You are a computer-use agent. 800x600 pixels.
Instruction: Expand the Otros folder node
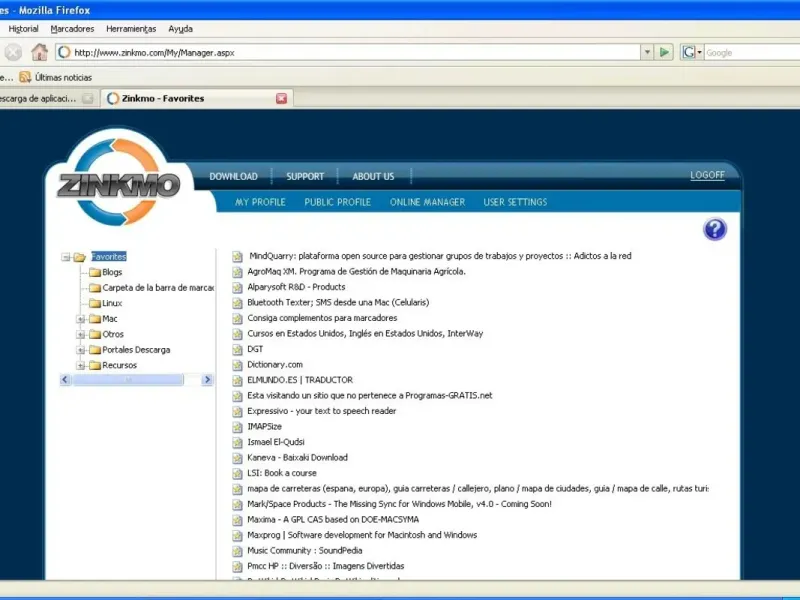[81, 335]
